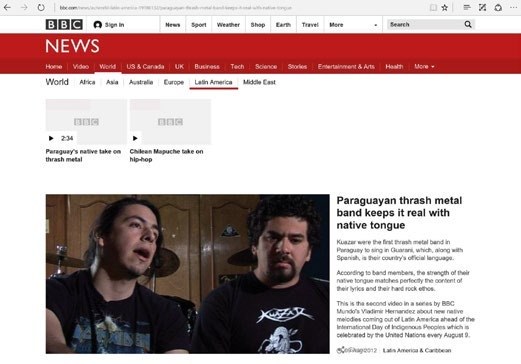Viewport: 521px width, 364px height.
Task: Go to Video in news navigation
Action: coord(81,67)
